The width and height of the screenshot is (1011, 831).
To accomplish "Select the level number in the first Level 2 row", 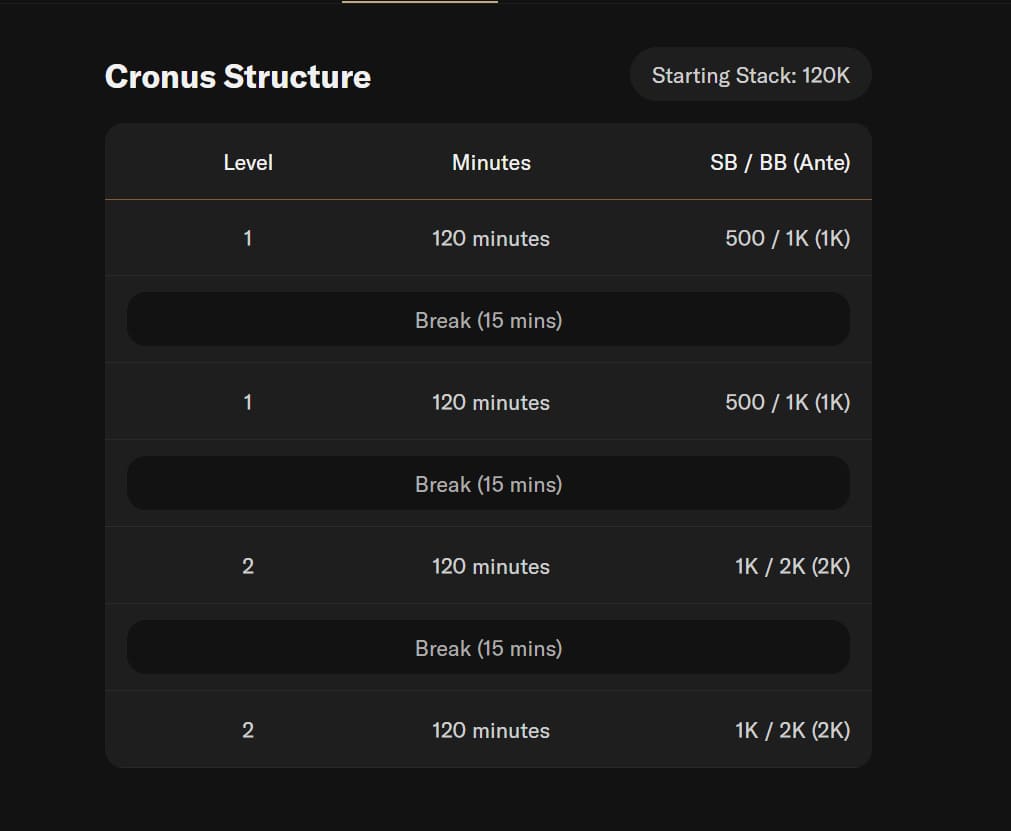I will click(x=248, y=566).
